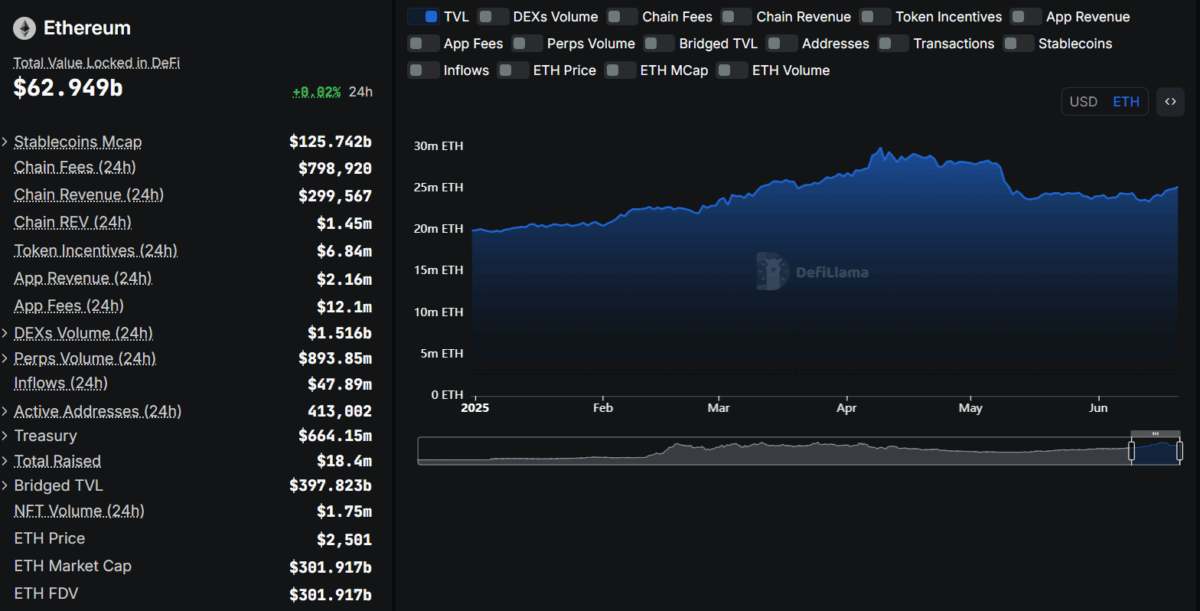The image size is (1200, 611).
Task: Click the $798,920 chain fees value
Action: 335,169
